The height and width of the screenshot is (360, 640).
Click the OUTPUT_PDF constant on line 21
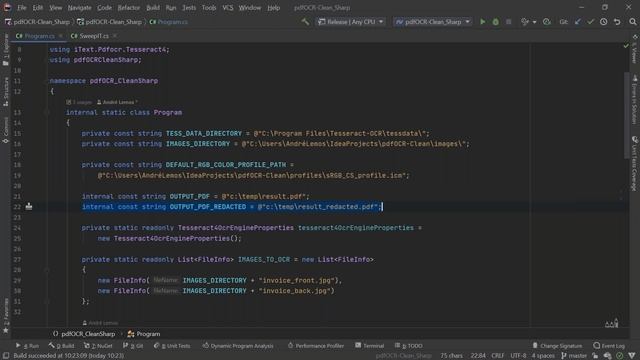[x=189, y=196]
